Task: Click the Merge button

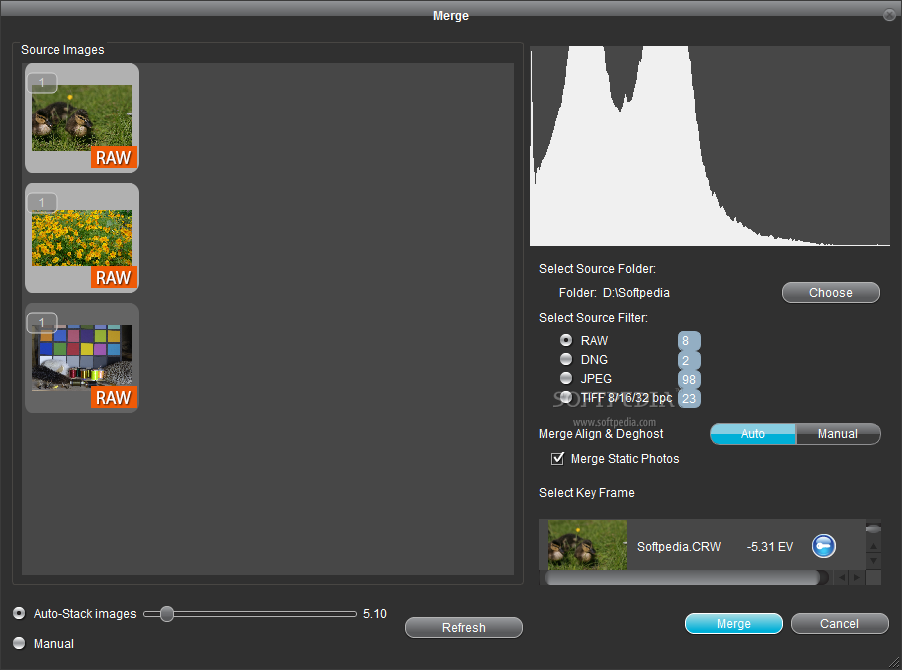Action: [733, 623]
